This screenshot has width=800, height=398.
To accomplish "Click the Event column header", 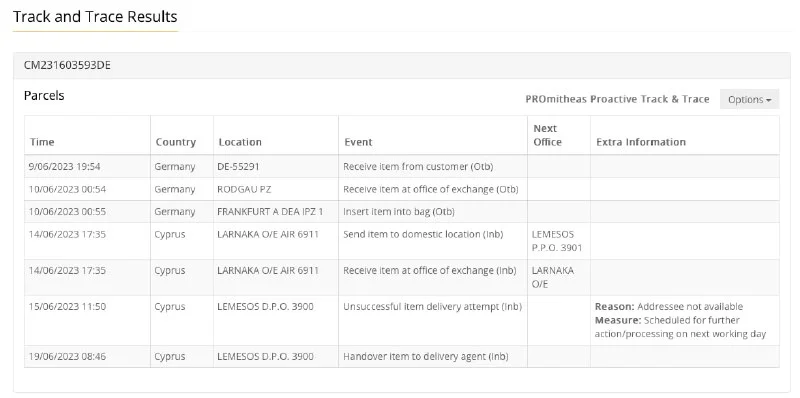I will click(358, 142).
